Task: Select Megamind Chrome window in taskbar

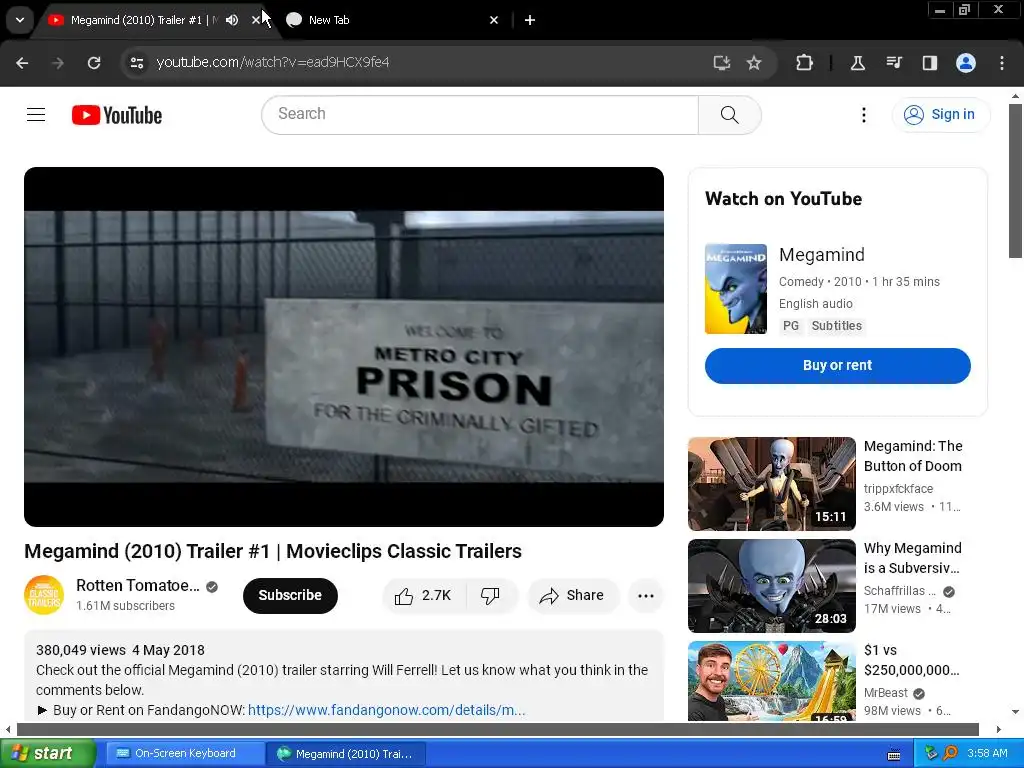Action: [x=346, y=754]
